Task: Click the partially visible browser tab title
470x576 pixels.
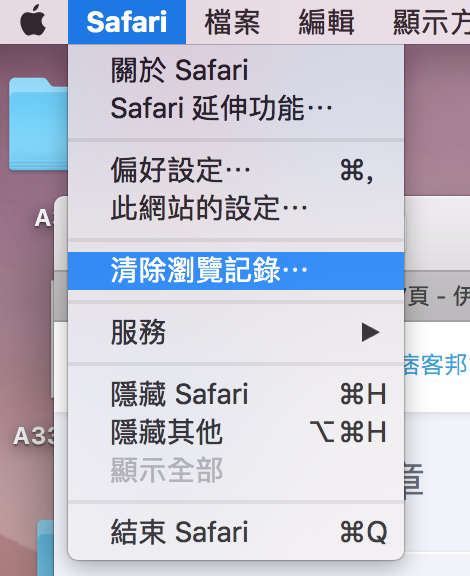Action: (437, 296)
